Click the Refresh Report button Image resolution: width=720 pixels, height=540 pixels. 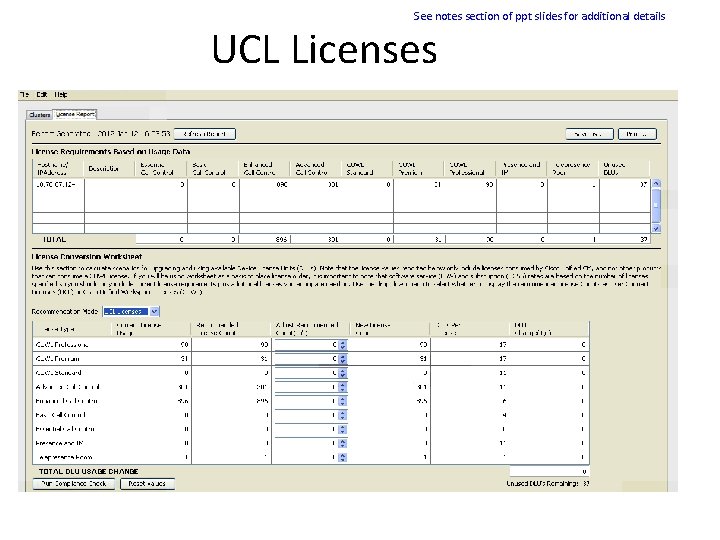coord(205,134)
